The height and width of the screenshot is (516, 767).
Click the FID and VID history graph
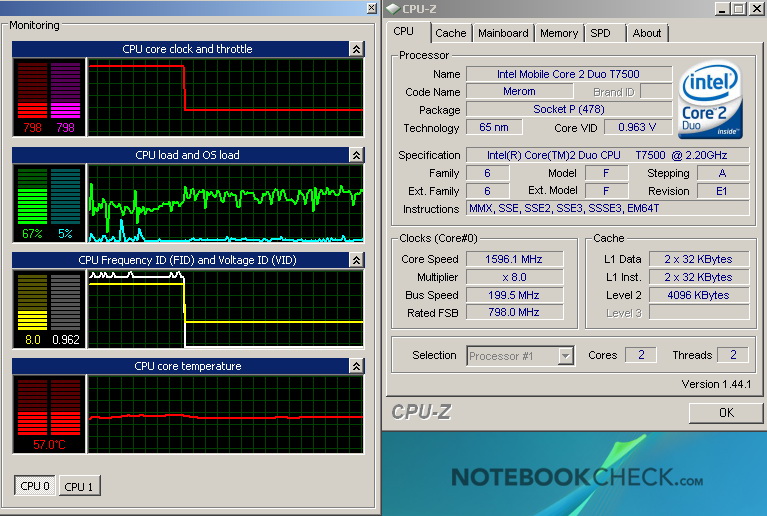tap(226, 309)
